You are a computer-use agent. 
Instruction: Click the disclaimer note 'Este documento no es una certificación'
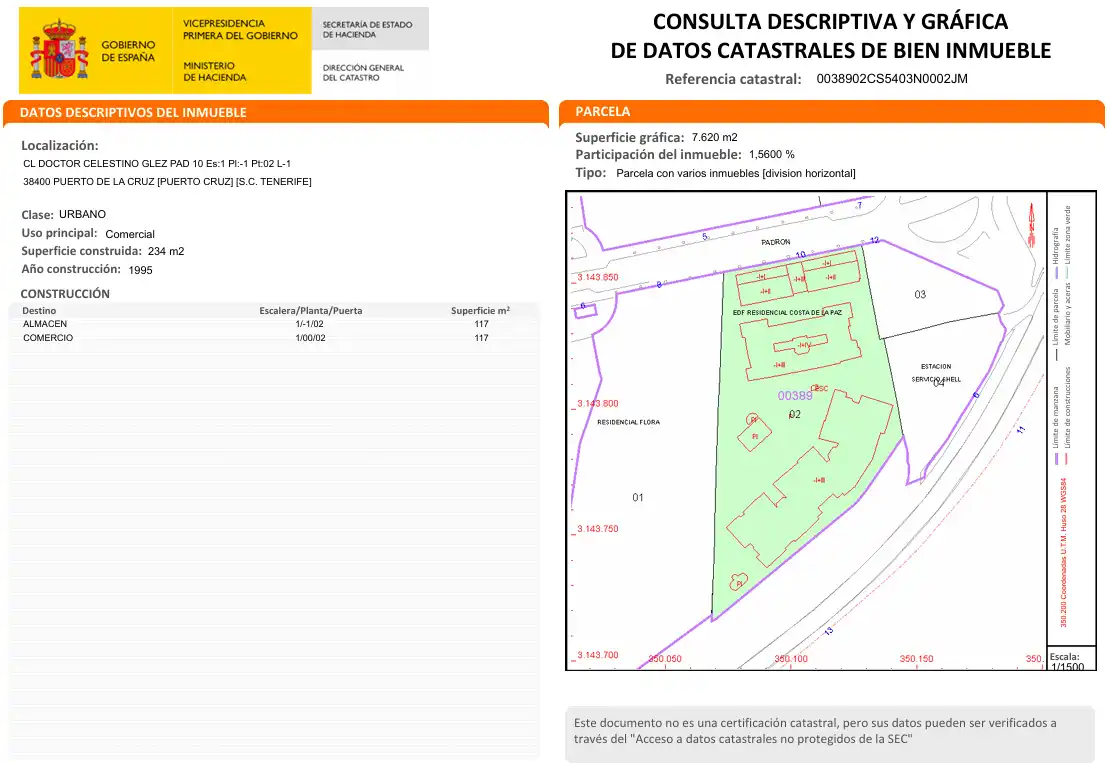pos(815,731)
